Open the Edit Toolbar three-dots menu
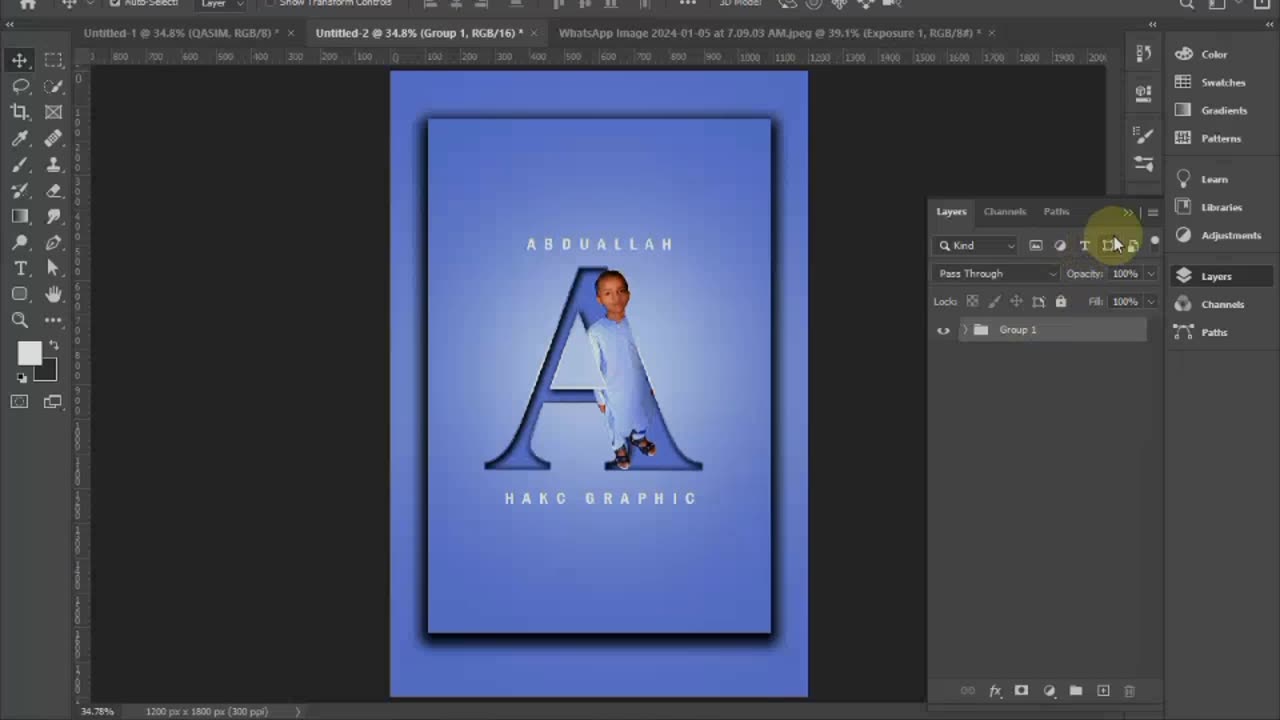The height and width of the screenshot is (720, 1280). pyautogui.click(x=54, y=320)
